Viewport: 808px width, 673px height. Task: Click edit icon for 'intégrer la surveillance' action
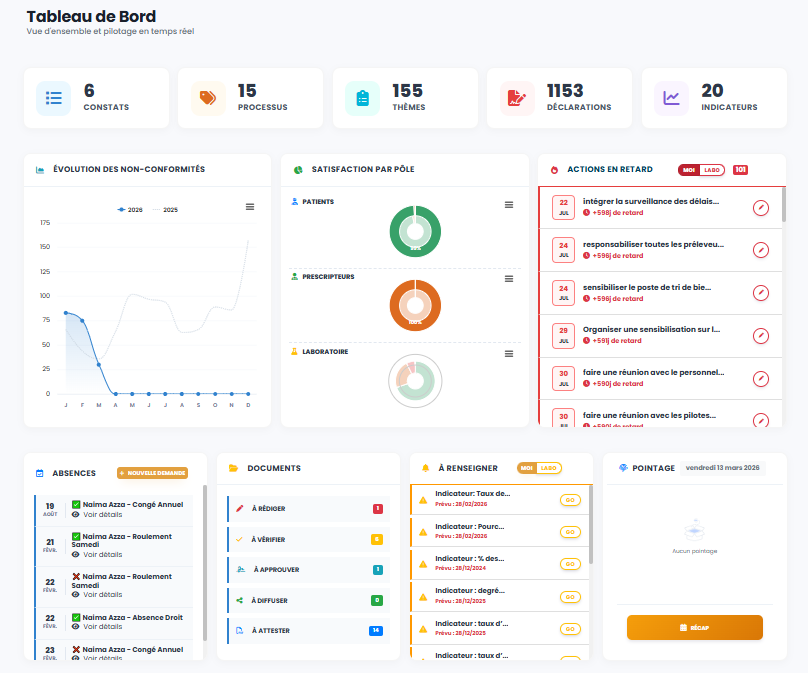(x=761, y=208)
